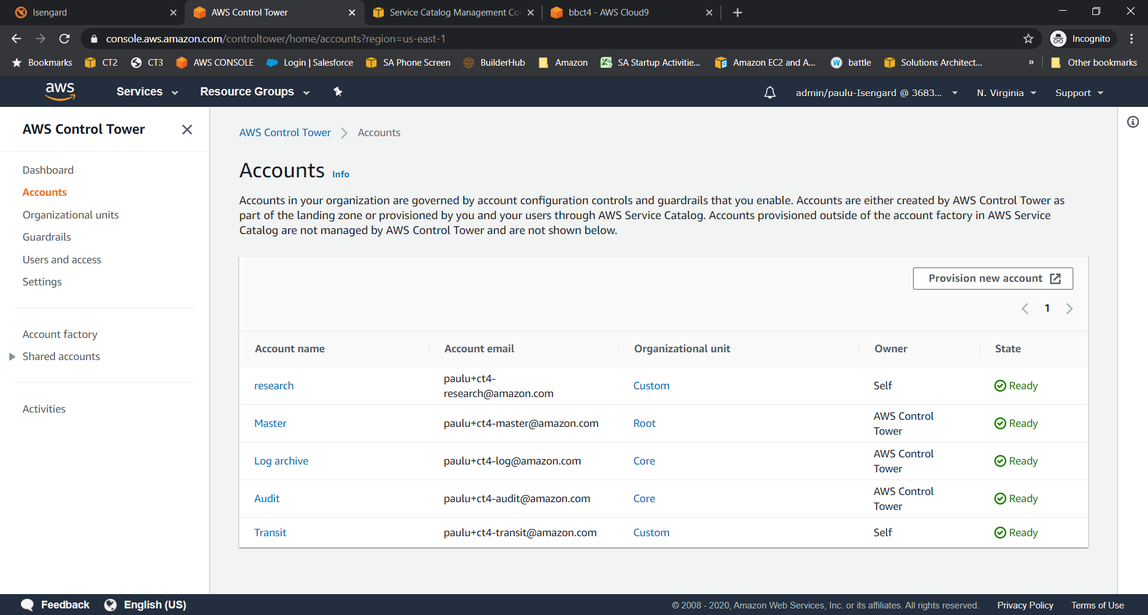Open Core organizational unit in Log archive row
Viewport: 1148px width, 615px height.
point(644,461)
